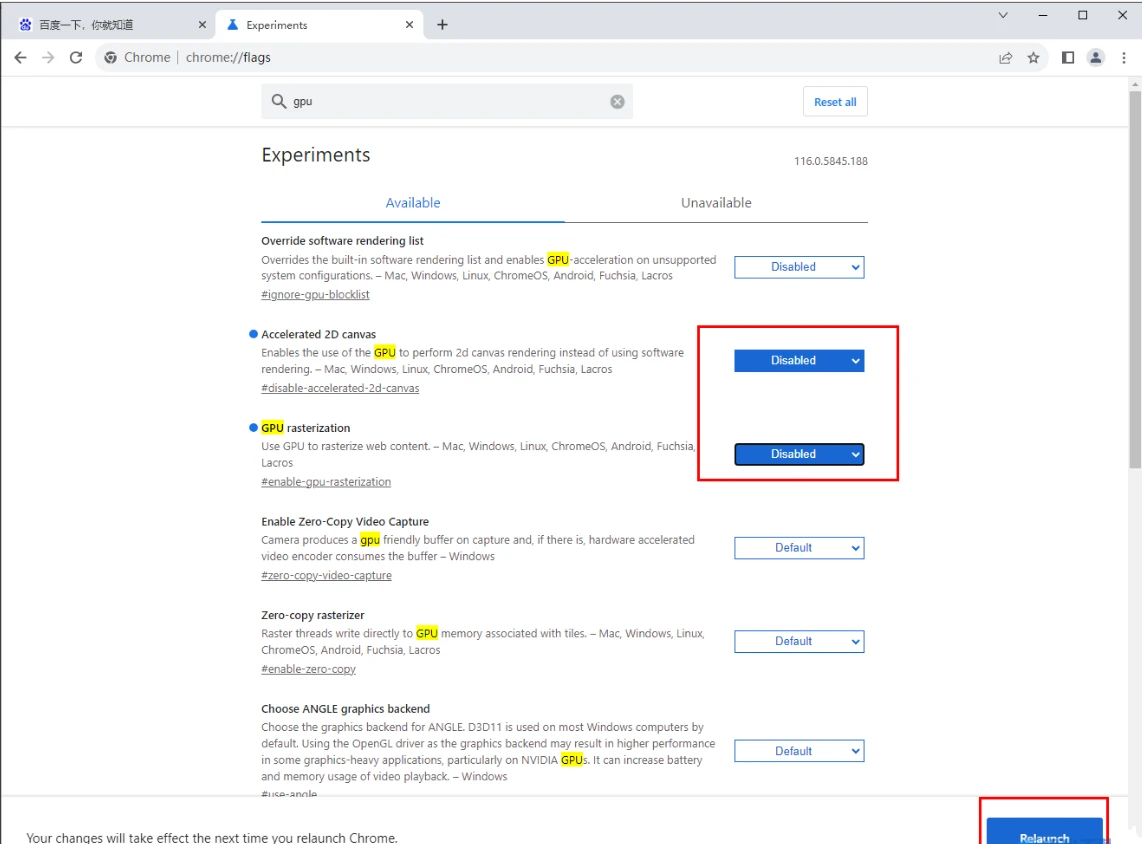Screen dimensions: 1142x844
Task: Open Enable Zero-Copy Video Capture dropdown
Action: pos(799,548)
